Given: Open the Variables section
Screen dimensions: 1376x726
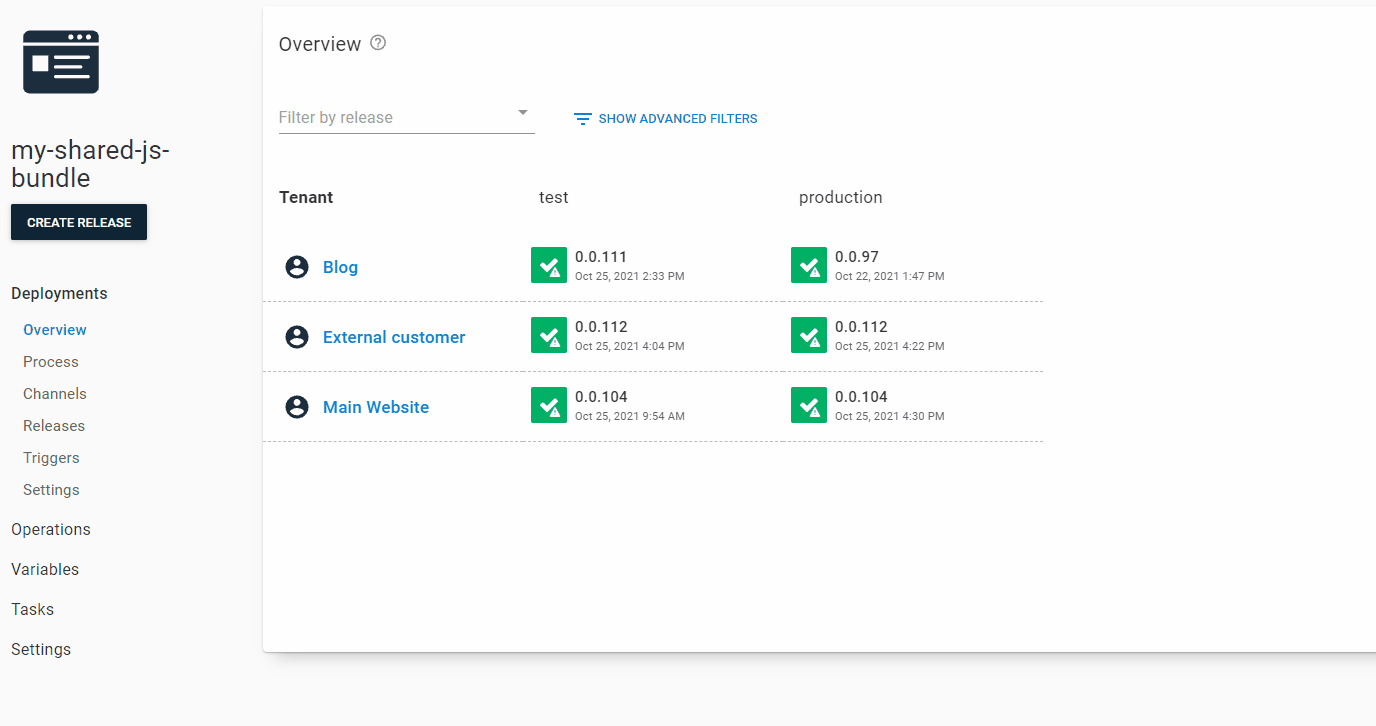Looking at the screenshot, I should point(45,569).
